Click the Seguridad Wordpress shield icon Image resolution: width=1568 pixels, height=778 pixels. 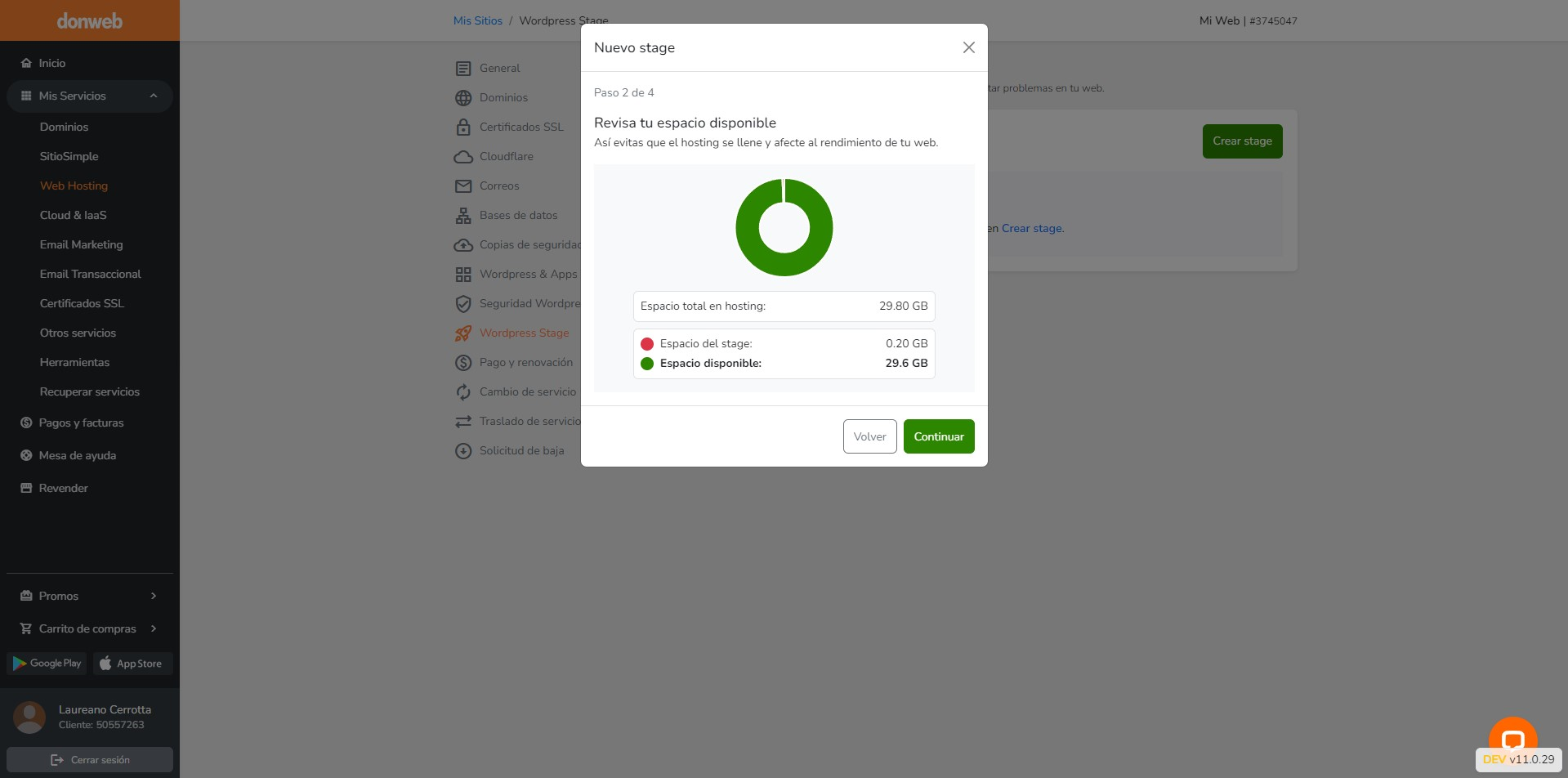463,304
